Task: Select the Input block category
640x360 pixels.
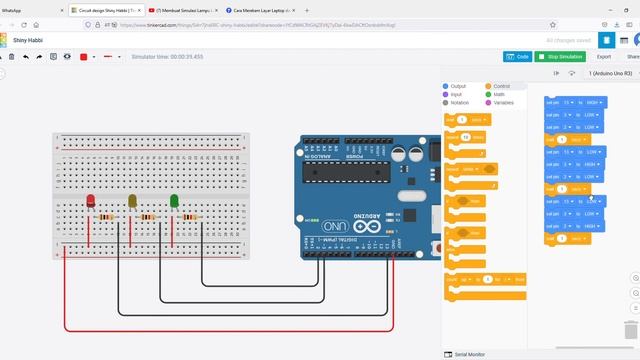Action: point(452,94)
